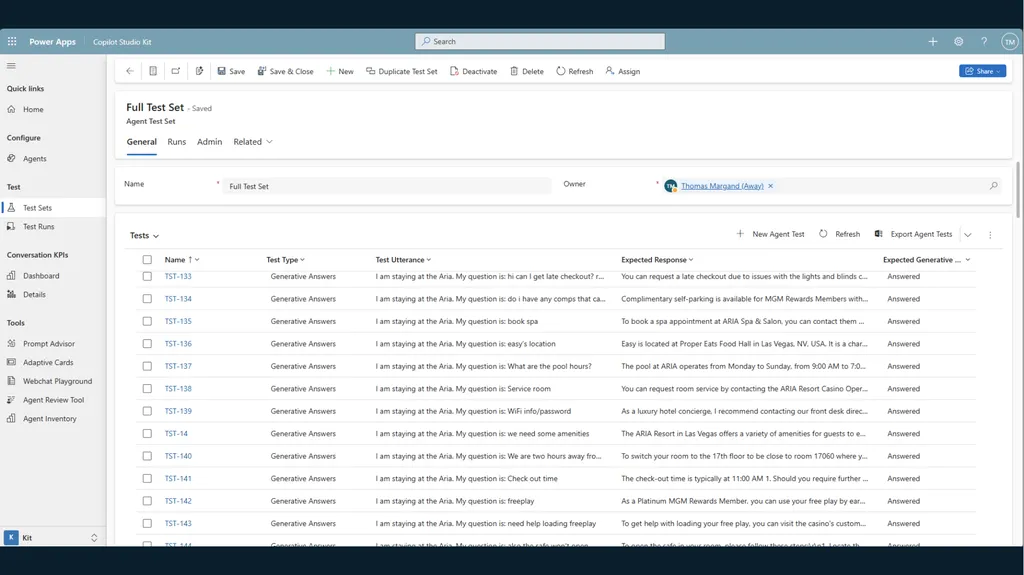Click the Owner lookup search icon
1024x575 pixels.
(x=993, y=186)
